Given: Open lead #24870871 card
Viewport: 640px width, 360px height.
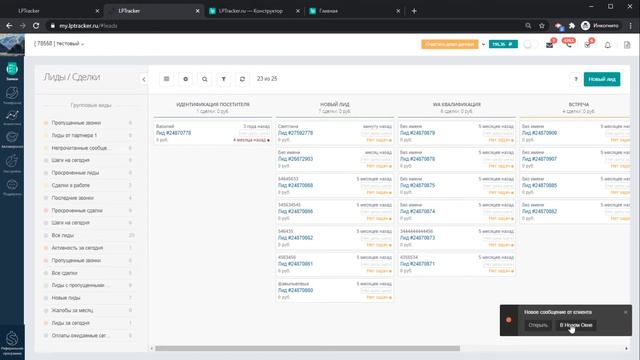Looking at the screenshot, I should 418,264.
